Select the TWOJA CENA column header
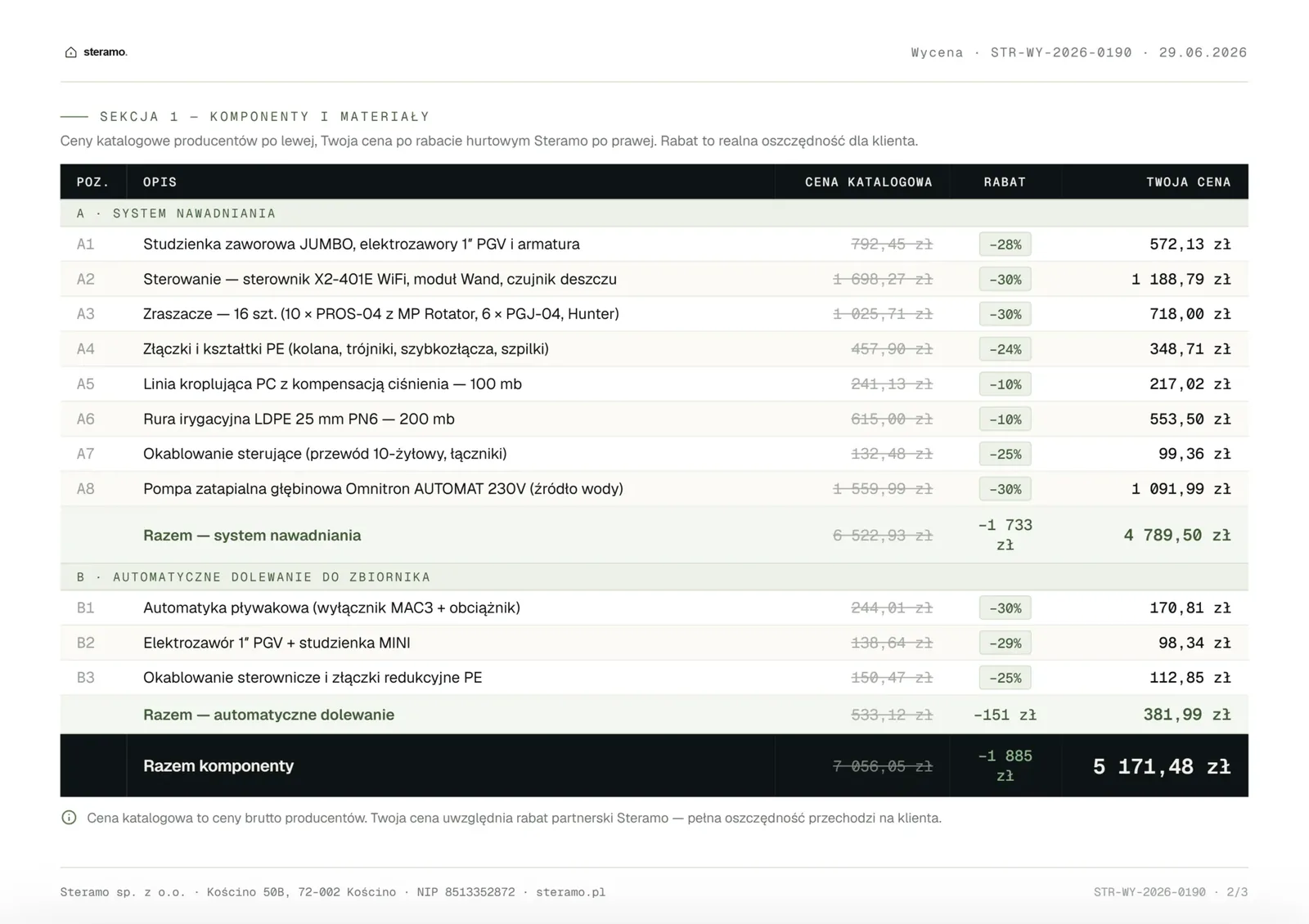 (x=1188, y=182)
